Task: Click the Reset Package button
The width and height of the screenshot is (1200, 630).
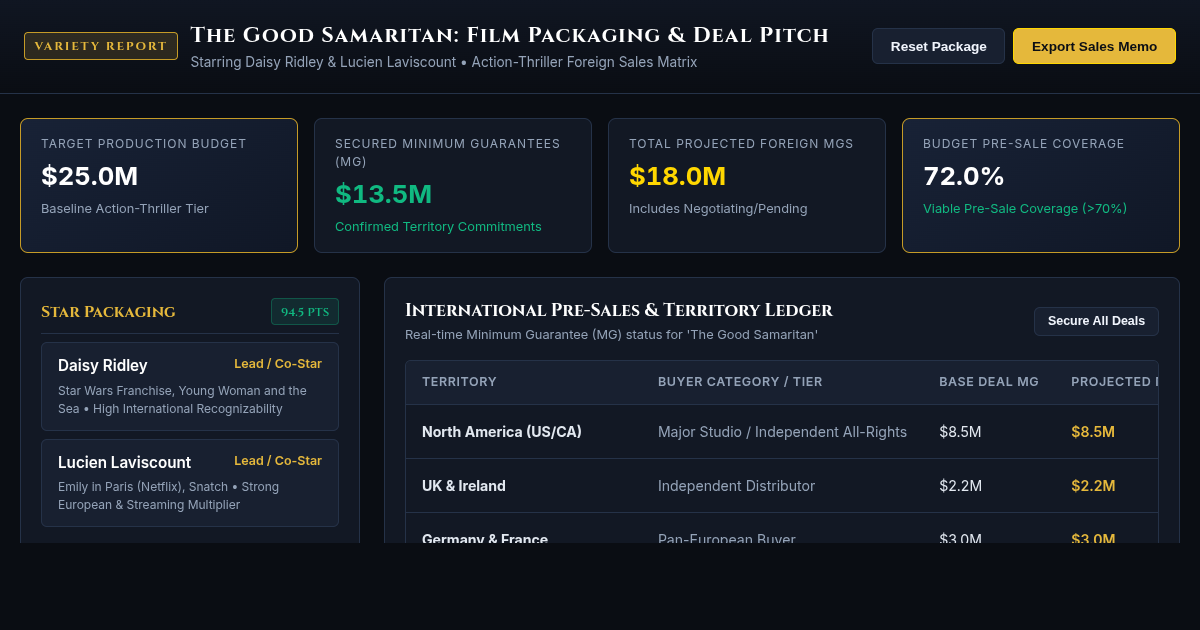Action: 938,46
